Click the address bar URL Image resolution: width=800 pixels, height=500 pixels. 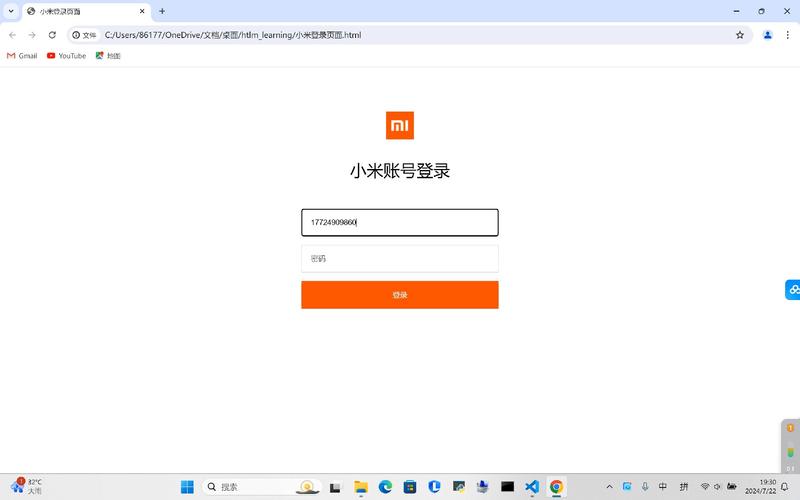[x=233, y=35]
